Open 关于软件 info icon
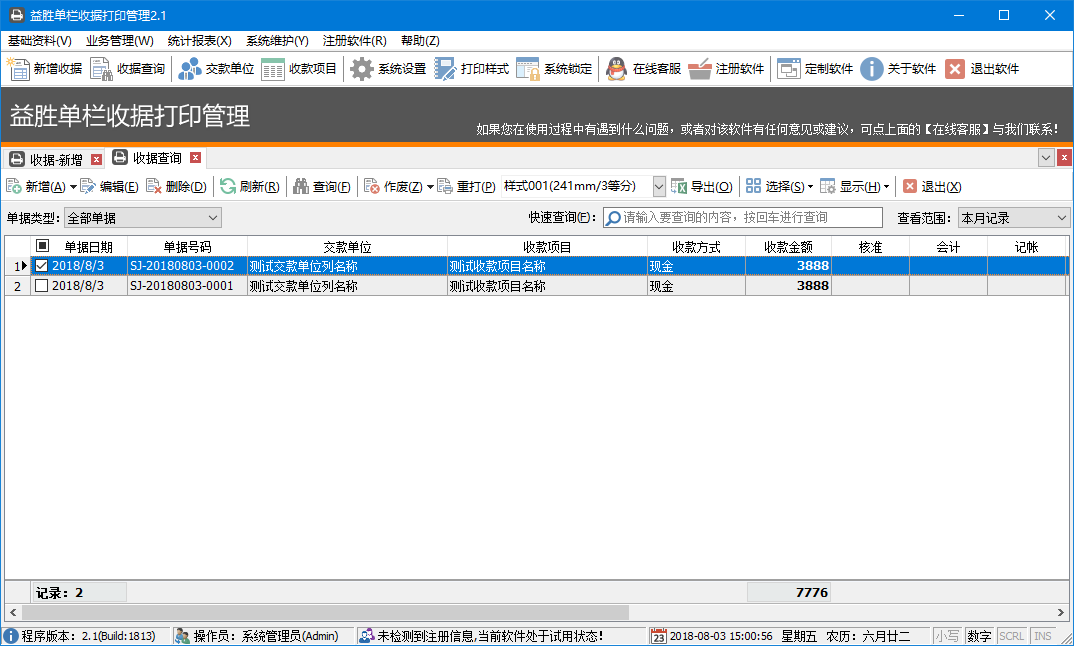 pos(871,69)
